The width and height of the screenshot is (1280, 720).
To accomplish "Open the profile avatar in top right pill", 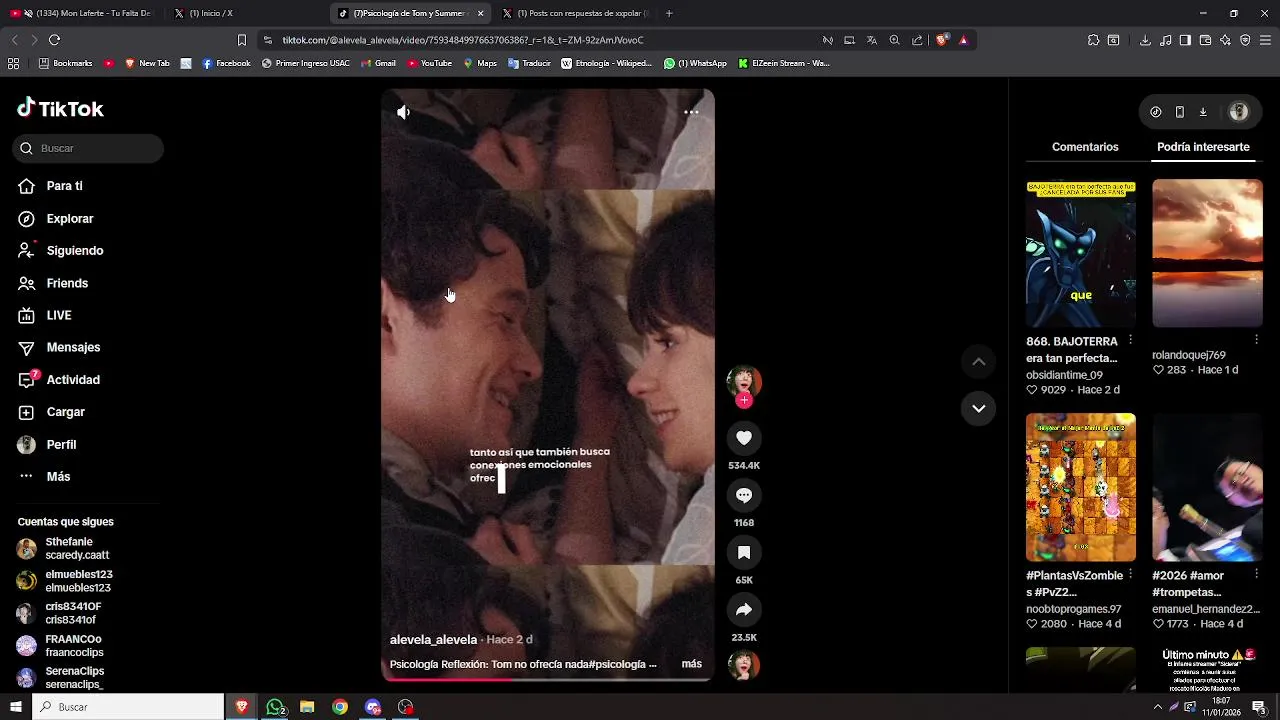I will point(1239,112).
